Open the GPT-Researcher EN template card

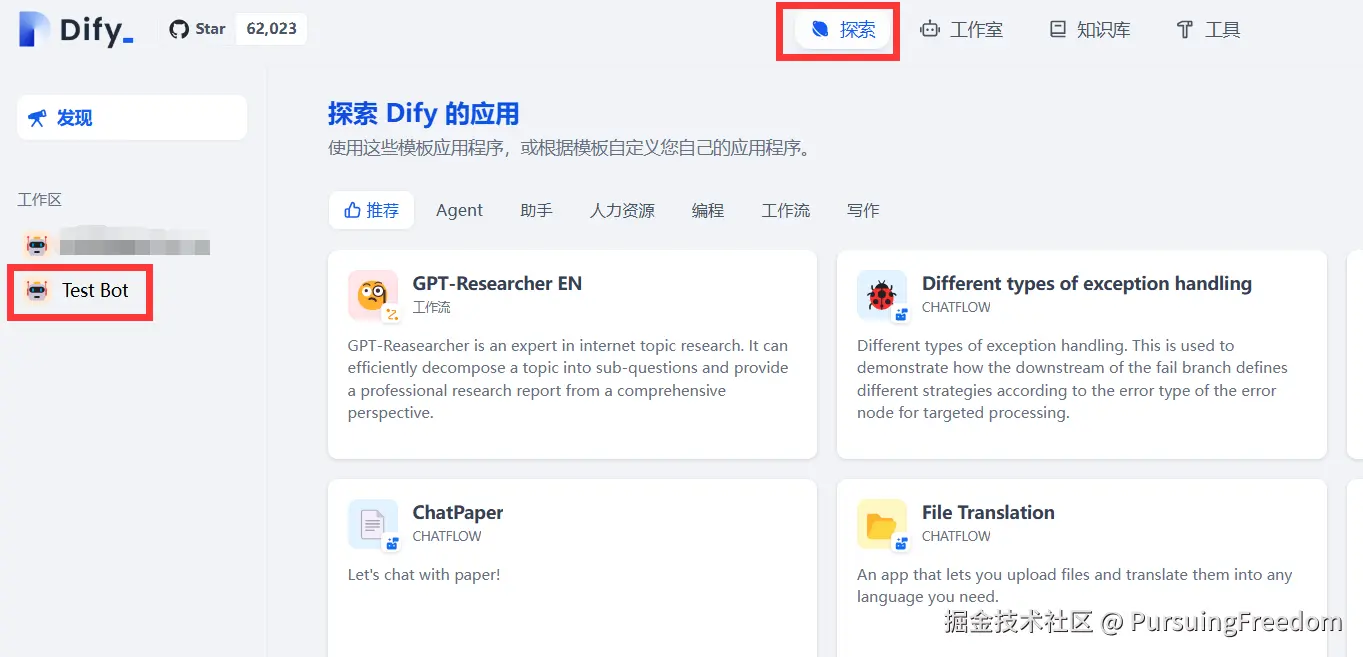pyautogui.click(x=572, y=355)
